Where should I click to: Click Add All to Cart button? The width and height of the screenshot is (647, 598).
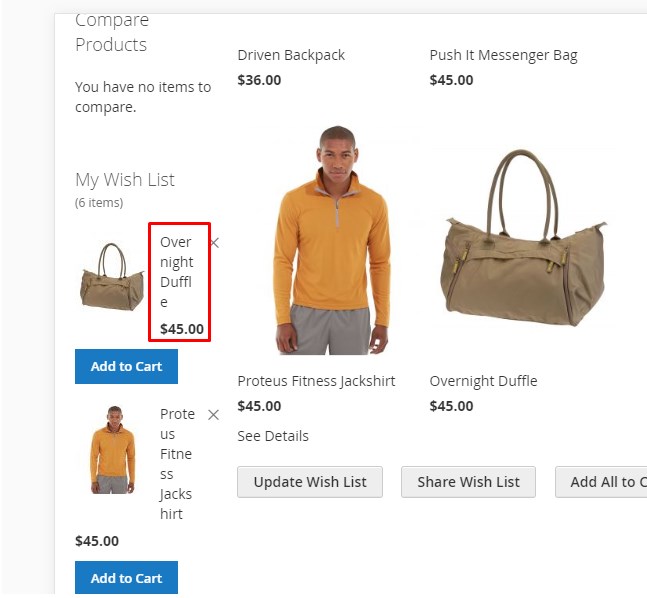pyautogui.click(x=601, y=482)
